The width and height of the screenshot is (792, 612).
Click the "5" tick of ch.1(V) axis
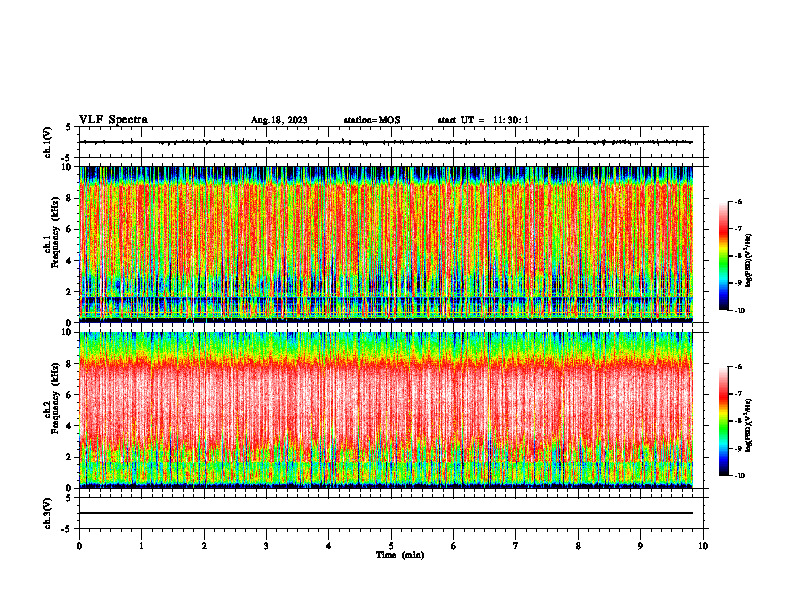(x=70, y=127)
